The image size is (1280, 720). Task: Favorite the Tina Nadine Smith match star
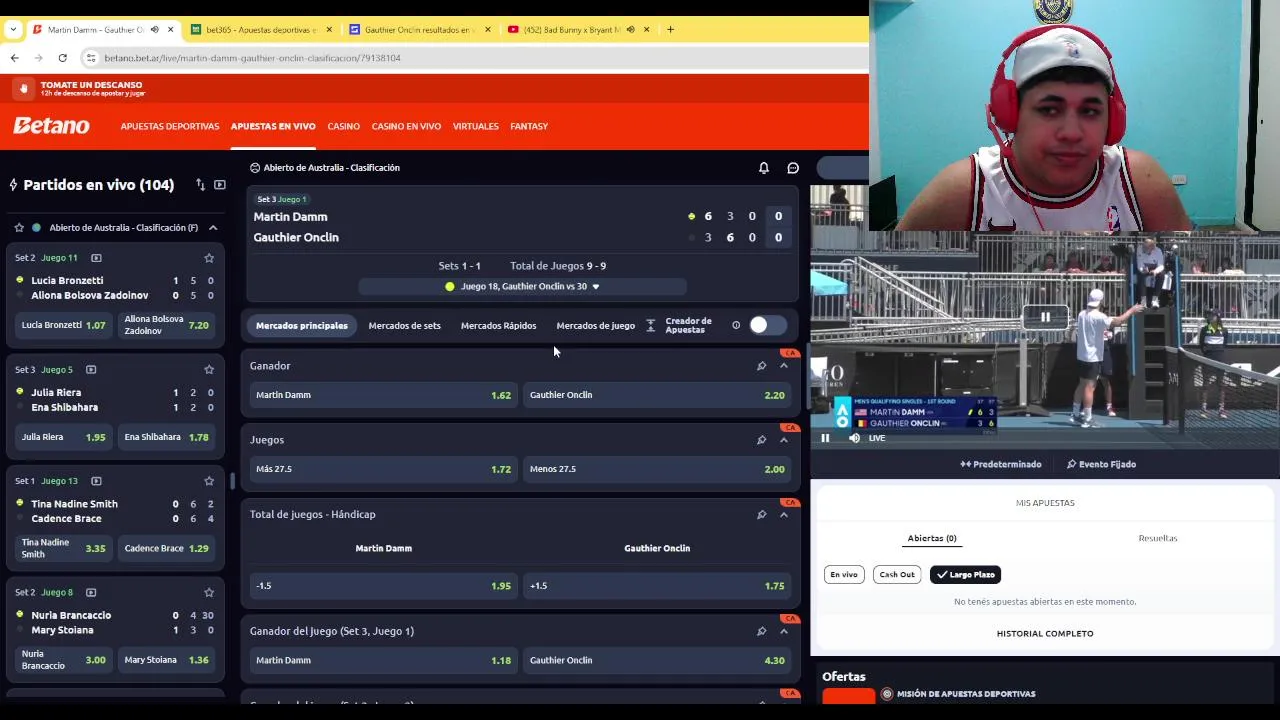209,481
